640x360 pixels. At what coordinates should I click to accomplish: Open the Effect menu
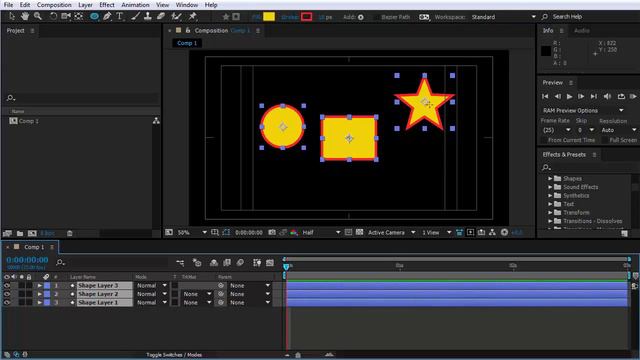pos(107,5)
